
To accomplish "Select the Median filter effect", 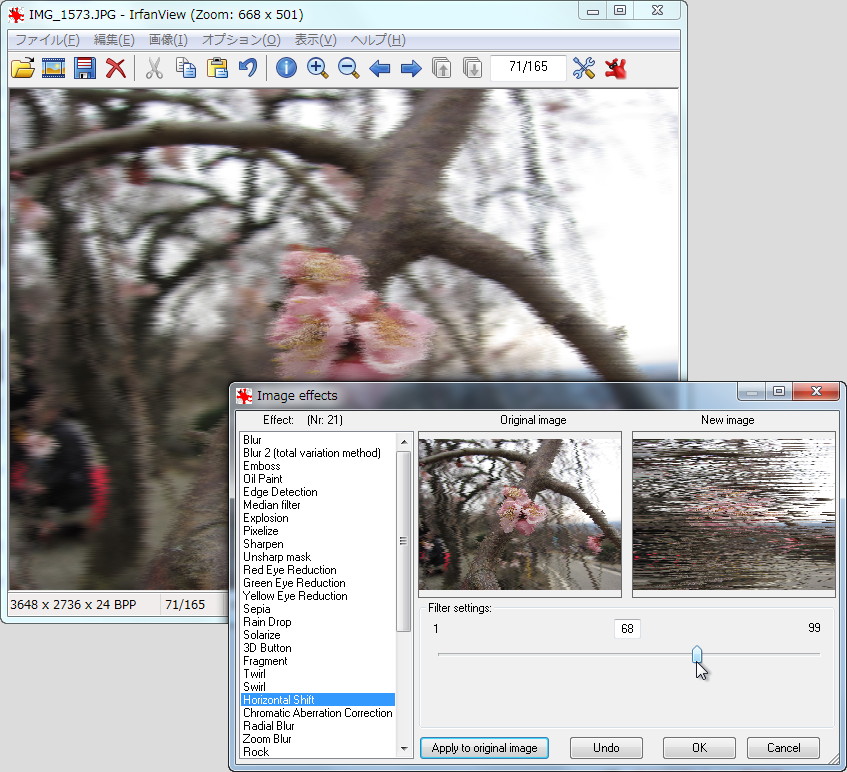I will pos(272,505).
